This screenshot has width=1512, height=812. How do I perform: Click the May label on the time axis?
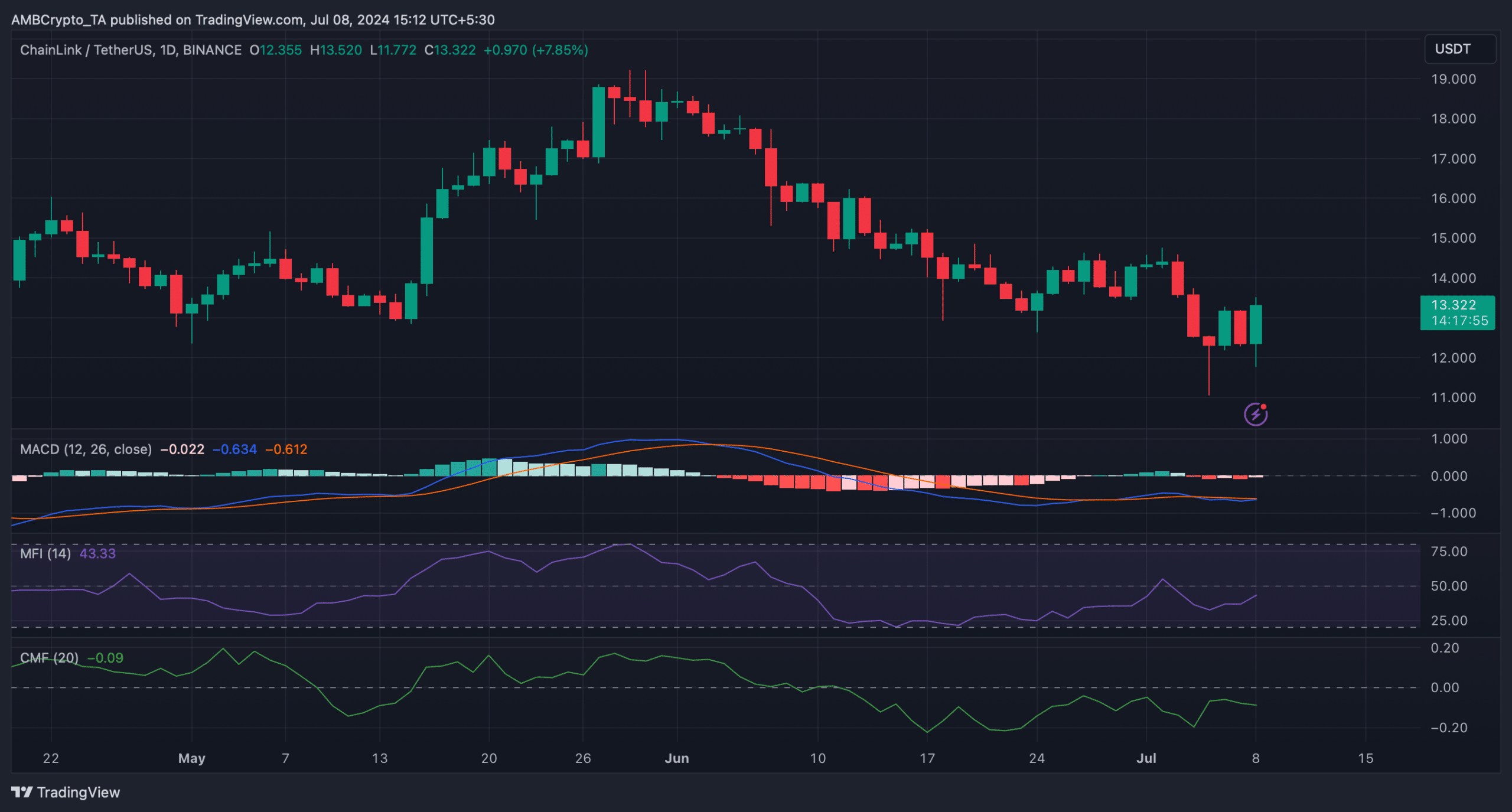point(191,758)
